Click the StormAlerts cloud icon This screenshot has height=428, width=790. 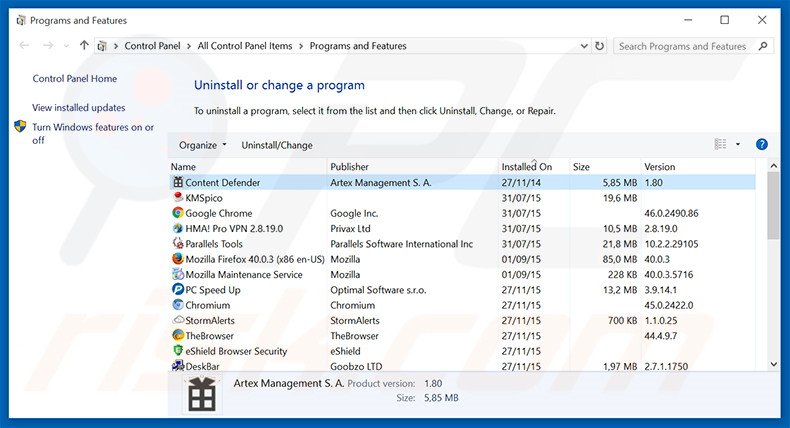point(178,320)
